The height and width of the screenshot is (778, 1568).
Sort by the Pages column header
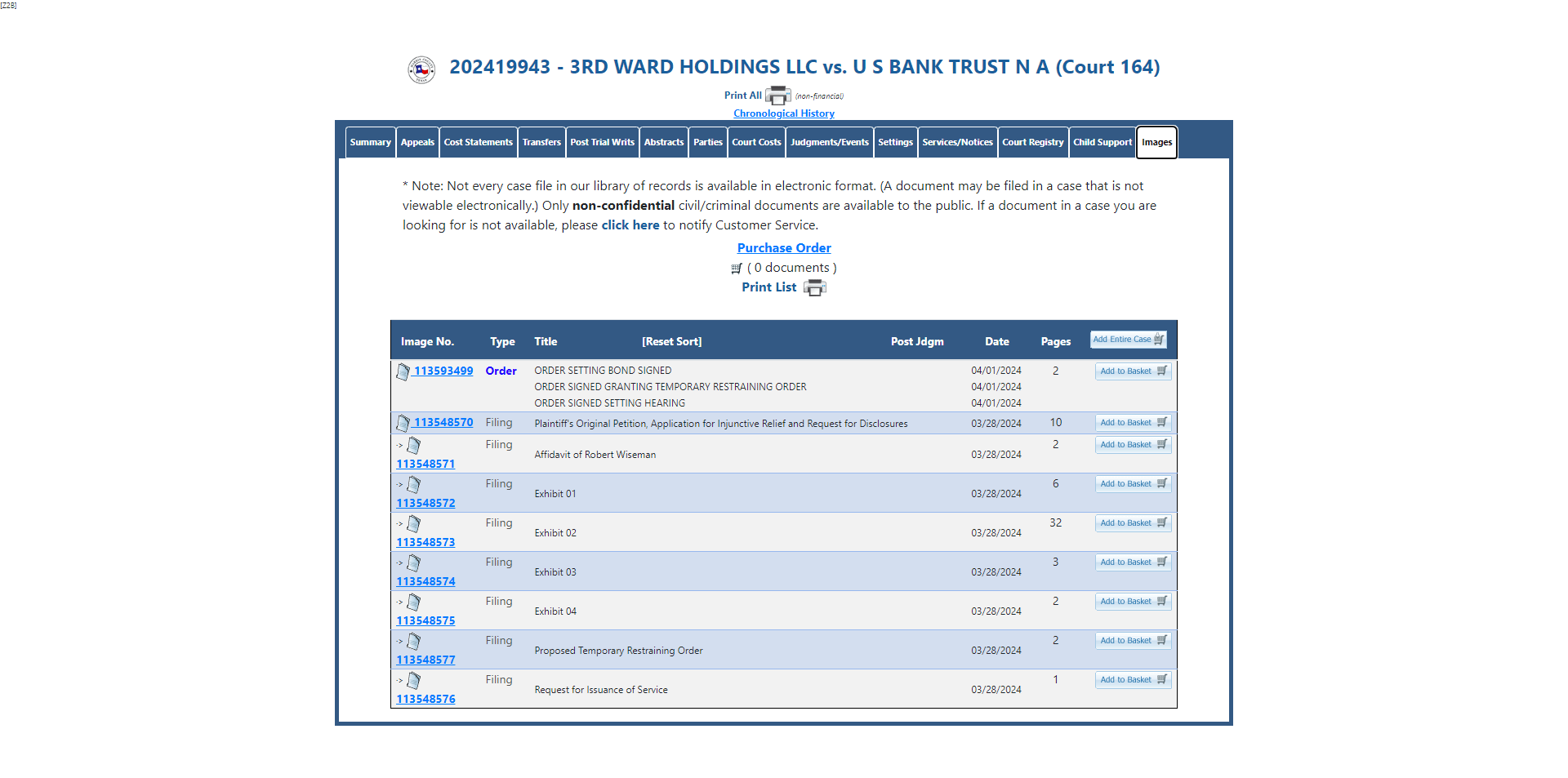click(1055, 342)
